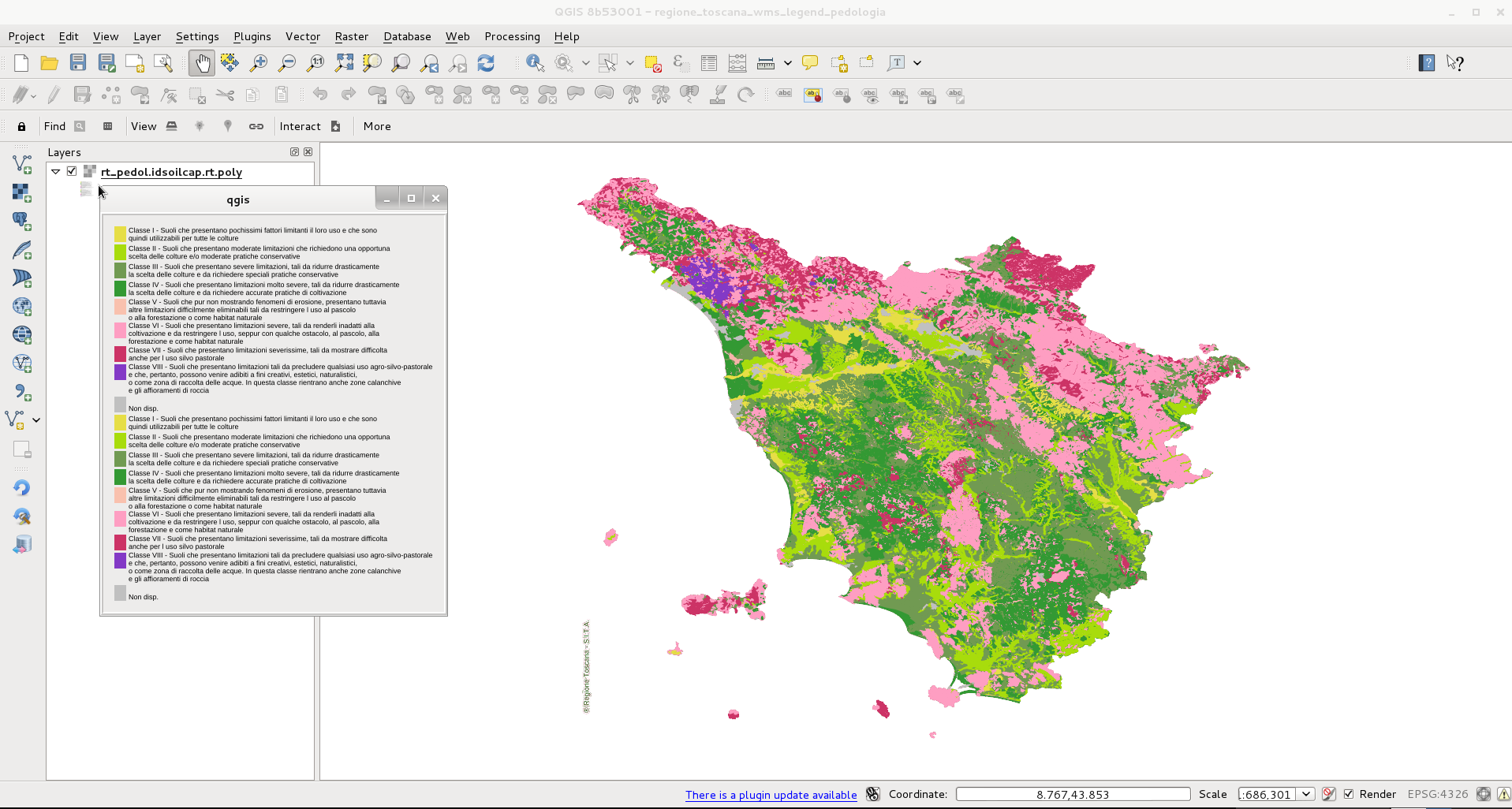
Task: Open the measure tool dropdown arrow
Action: point(787,63)
